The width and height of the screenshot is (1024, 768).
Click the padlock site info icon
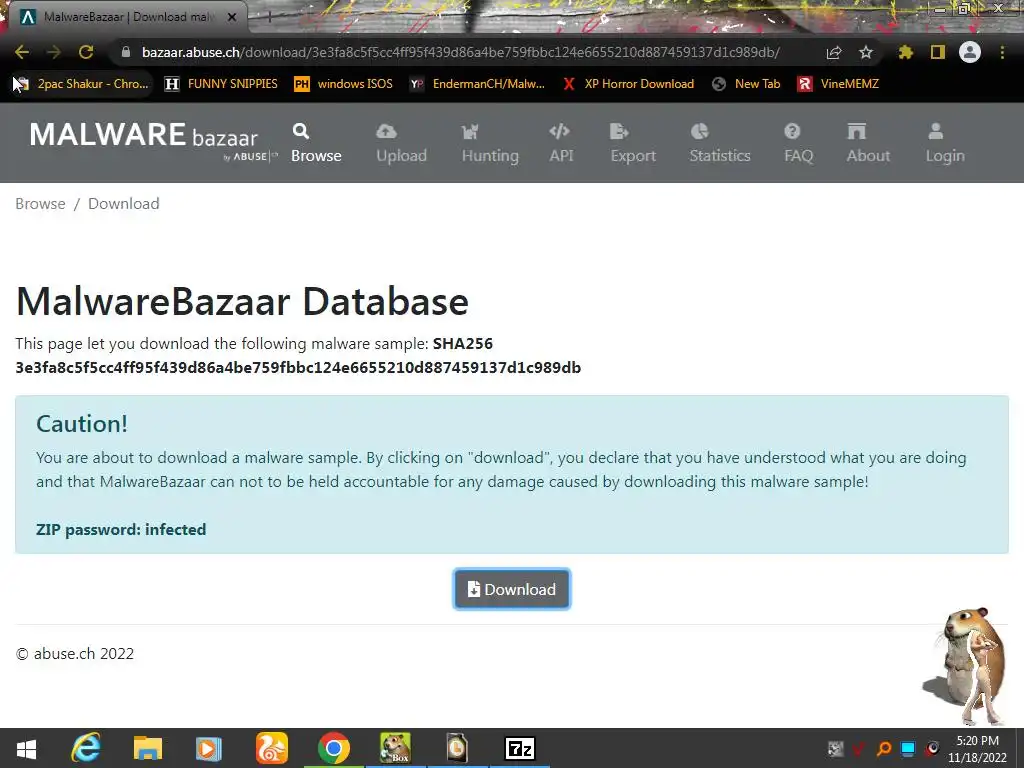[x=126, y=52]
